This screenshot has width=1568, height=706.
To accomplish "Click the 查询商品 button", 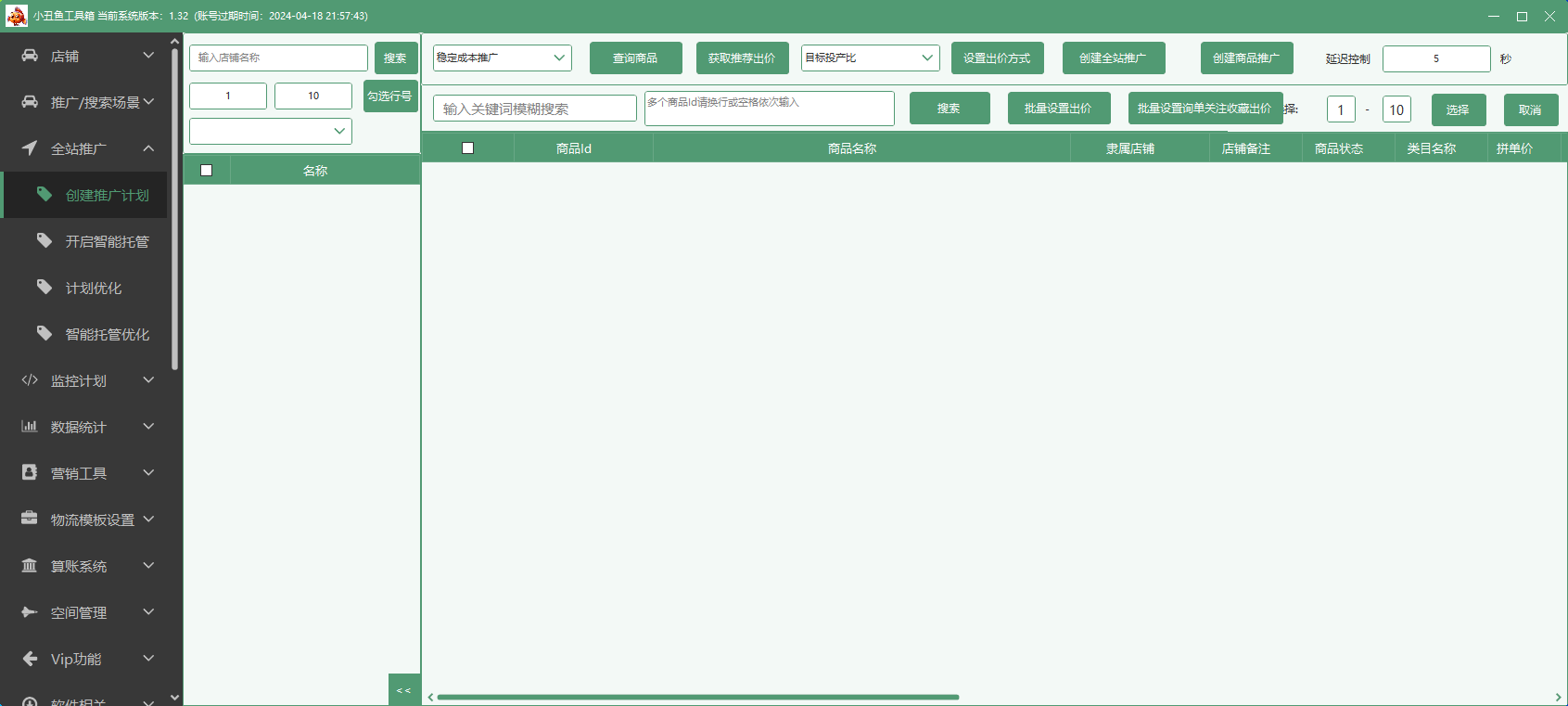I will pyautogui.click(x=635, y=58).
